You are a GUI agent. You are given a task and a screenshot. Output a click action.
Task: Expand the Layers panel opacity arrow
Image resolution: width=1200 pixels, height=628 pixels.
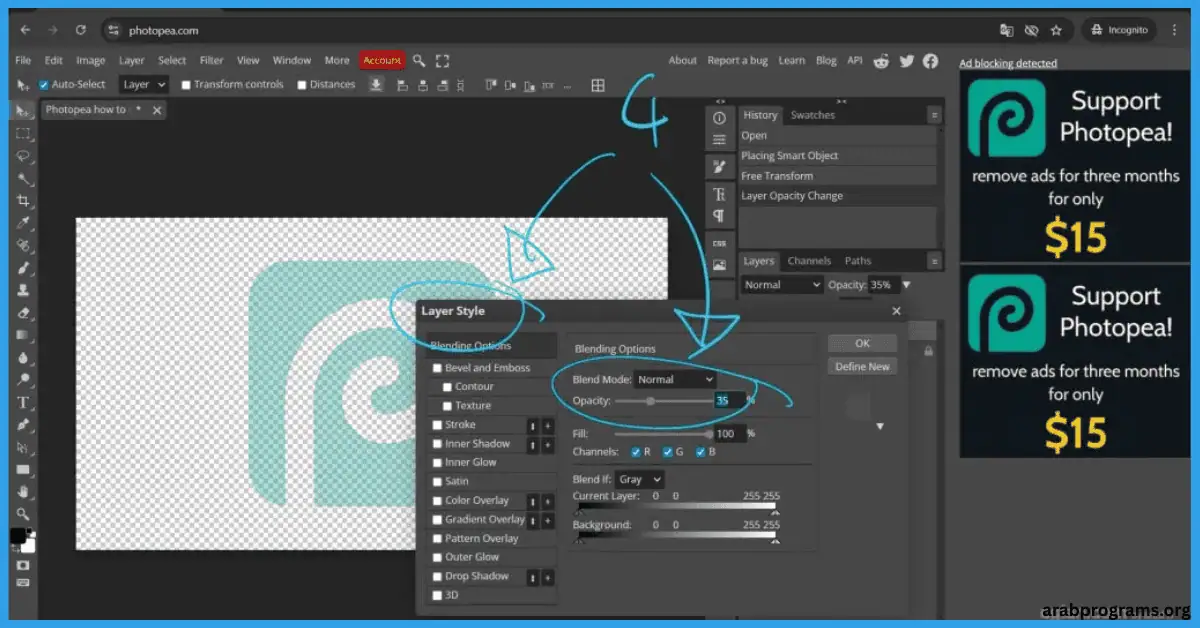click(907, 285)
